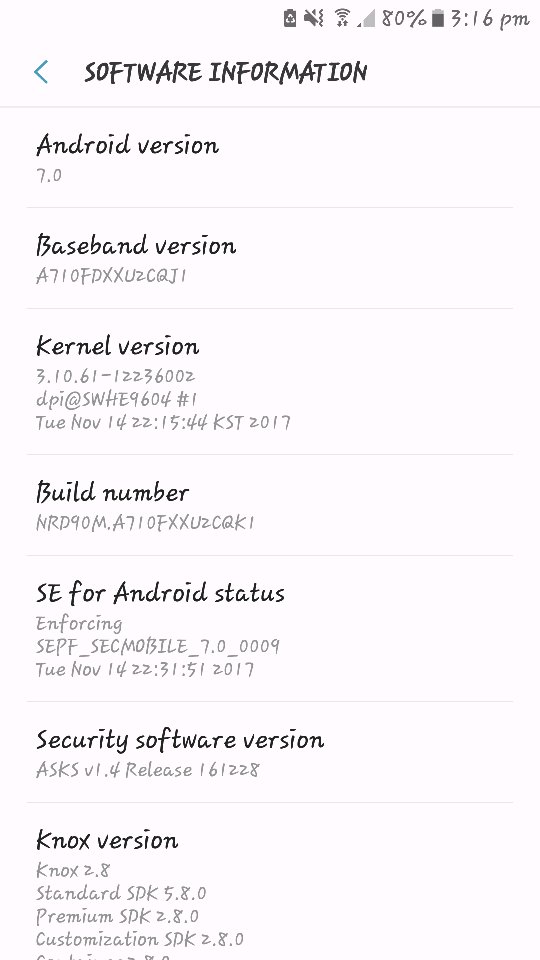Screen dimensions: 540x960
Task: Tap the NRD90M build number value
Action: point(145,522)
